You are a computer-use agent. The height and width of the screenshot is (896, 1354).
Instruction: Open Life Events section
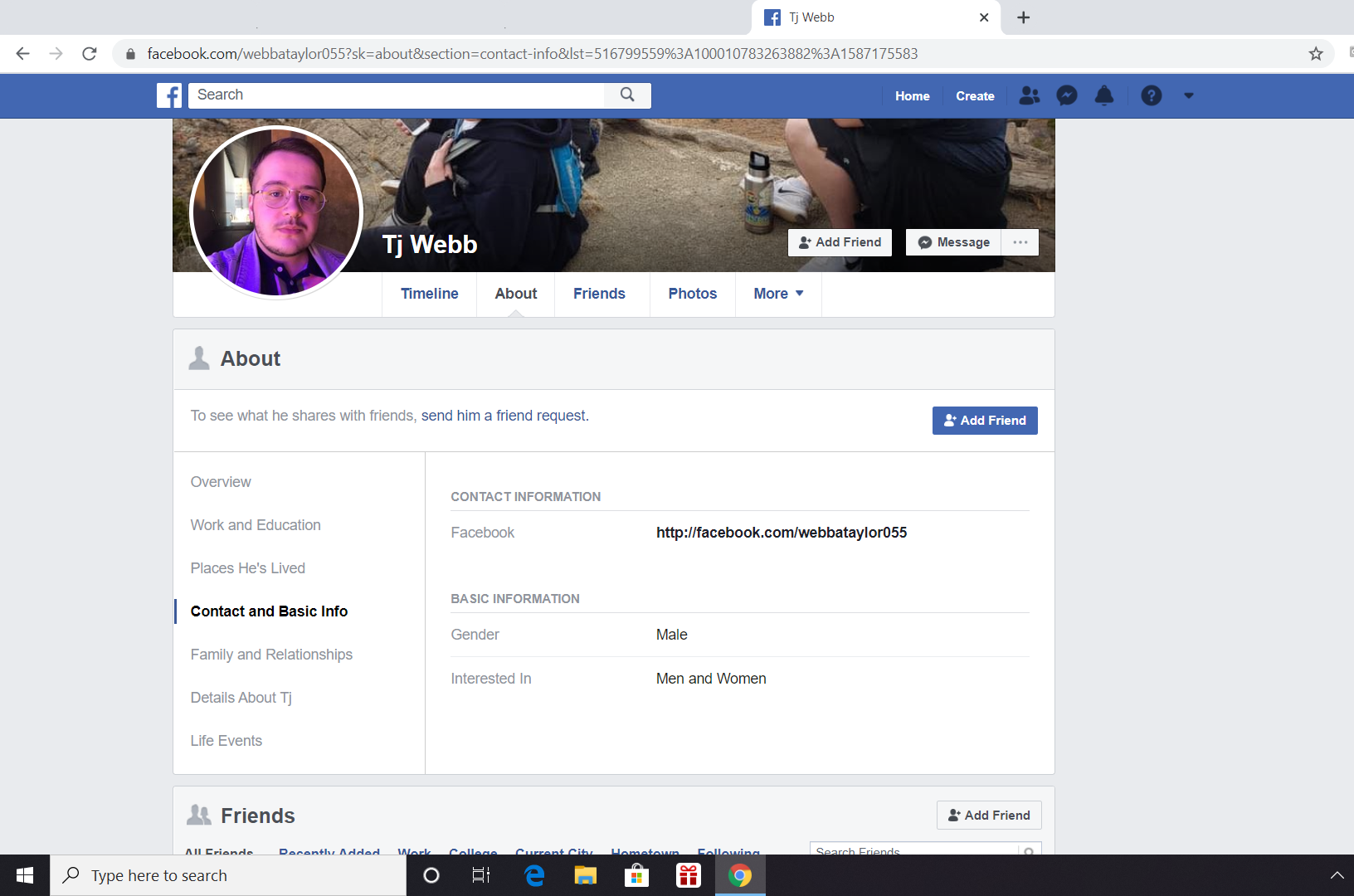(x=226, y=741)
